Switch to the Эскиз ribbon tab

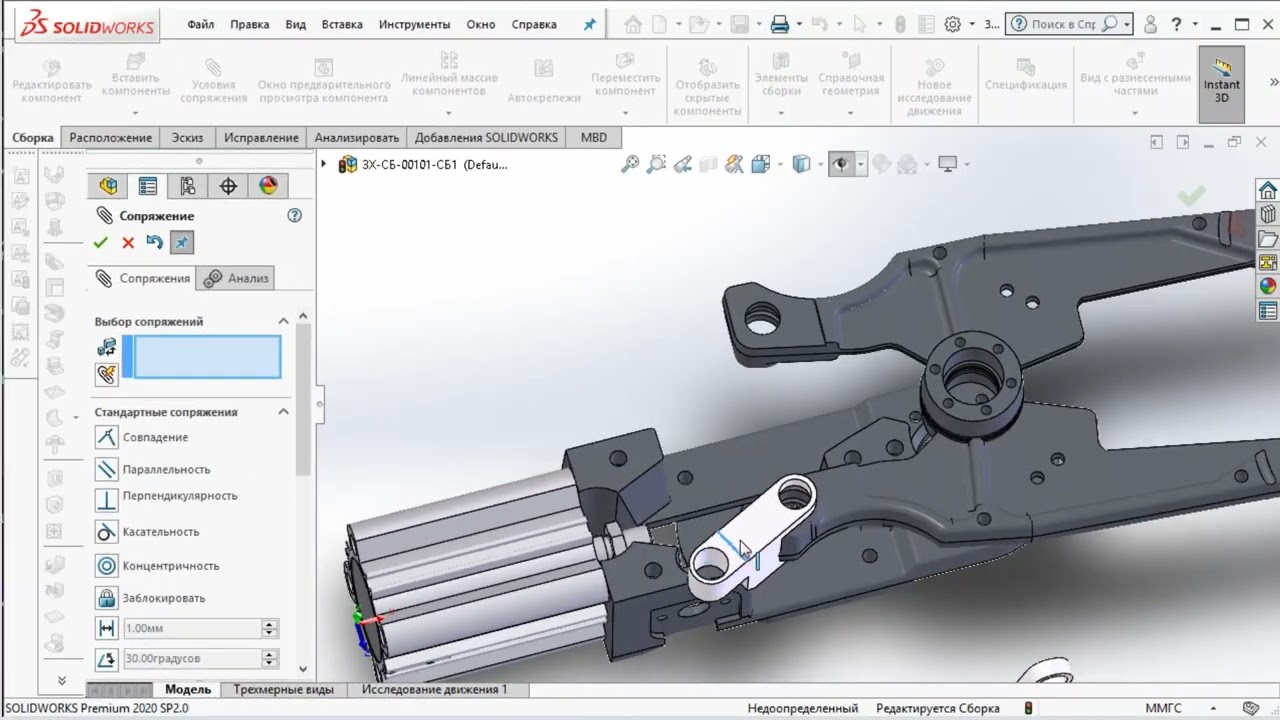coord(187,137)
